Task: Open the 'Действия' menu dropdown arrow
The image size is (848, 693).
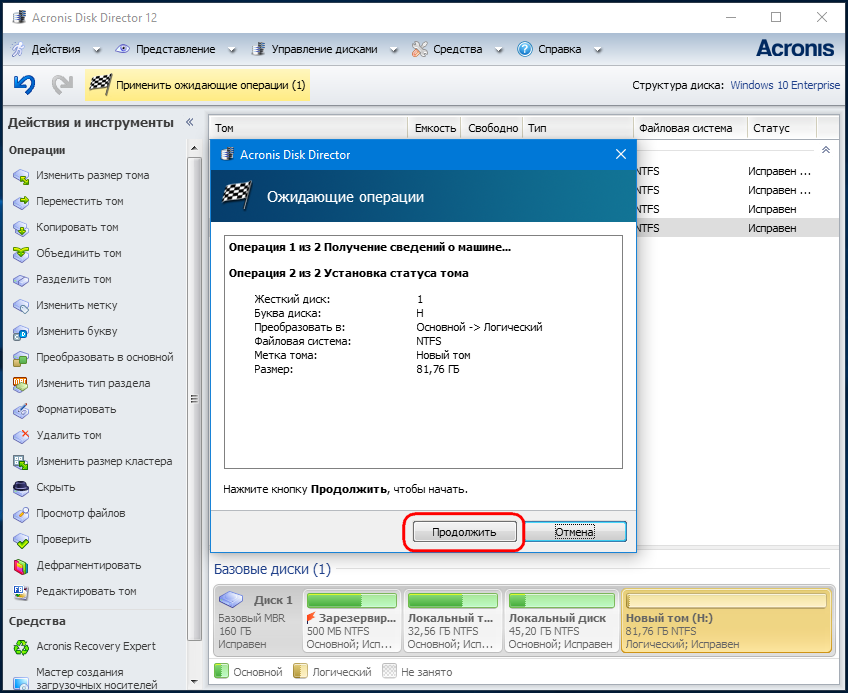Action: point(97,49)
